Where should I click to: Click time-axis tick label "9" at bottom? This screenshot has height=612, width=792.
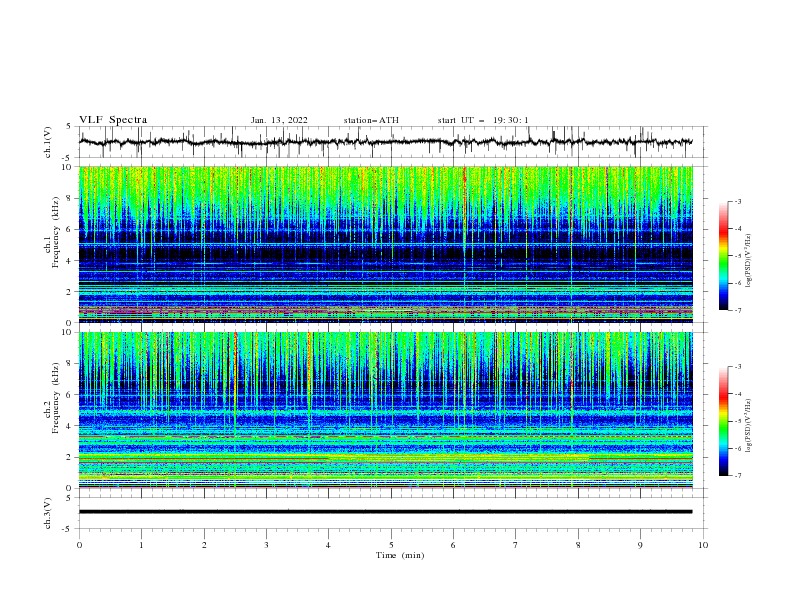(640, 545)
